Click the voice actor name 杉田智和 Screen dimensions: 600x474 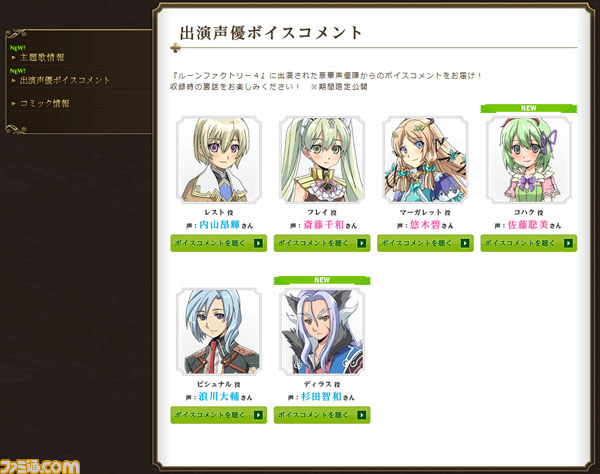[321, 396]
